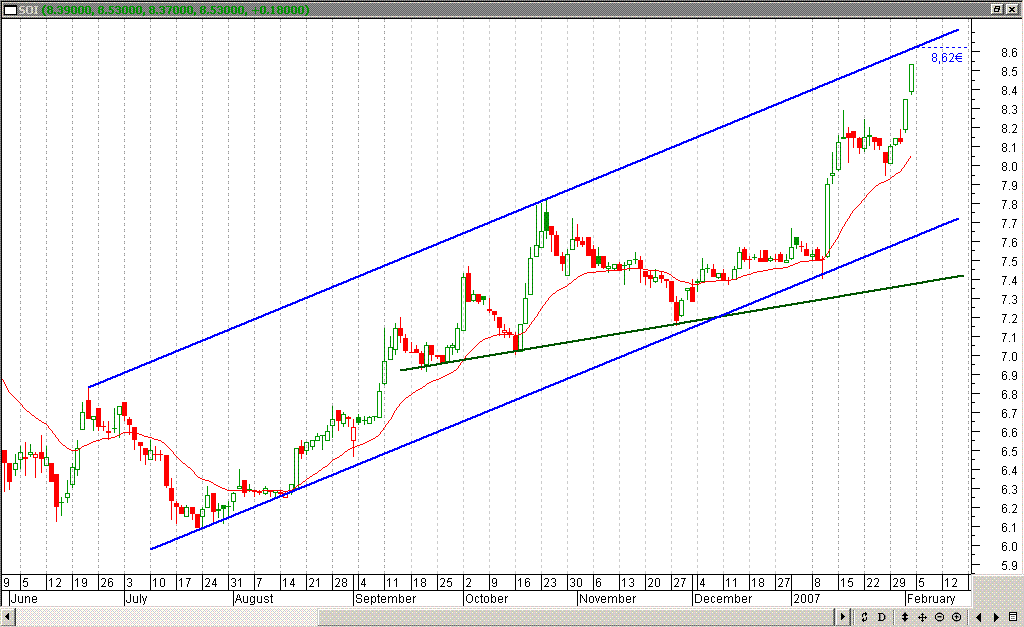Click the horizontal scrollbar thumb
Viewport: 1024px width, 627px height.
click(577, 617)
